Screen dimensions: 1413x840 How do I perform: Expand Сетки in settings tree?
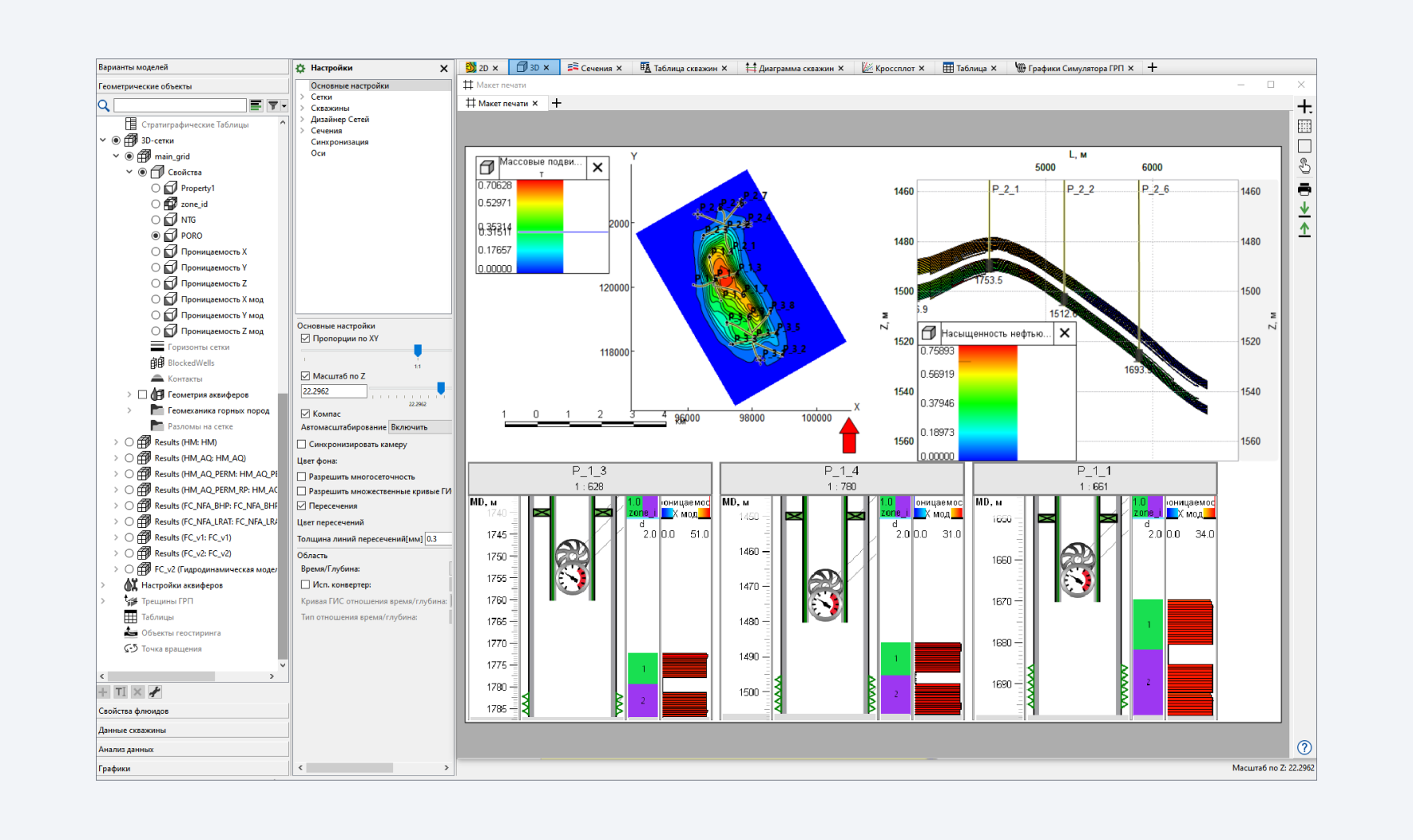[303, 97]
